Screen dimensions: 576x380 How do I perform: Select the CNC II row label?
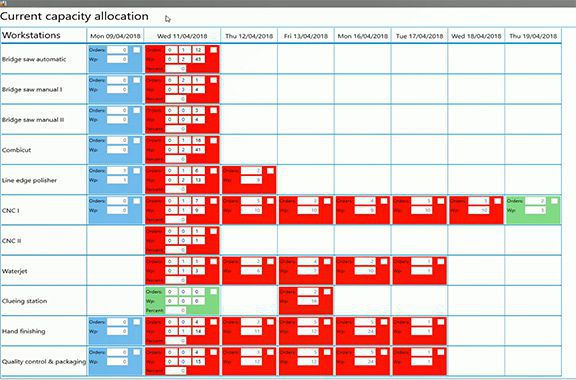[x=11, y=241]
